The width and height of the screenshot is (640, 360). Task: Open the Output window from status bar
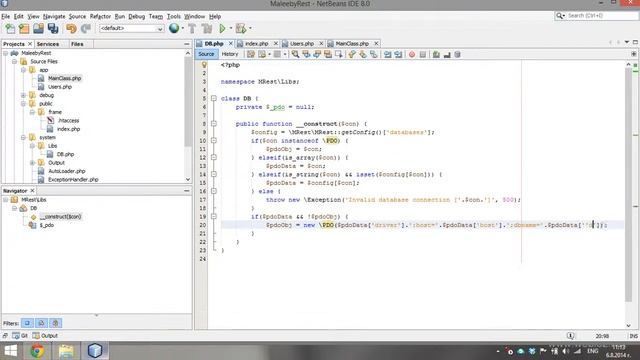click(45, 336)
